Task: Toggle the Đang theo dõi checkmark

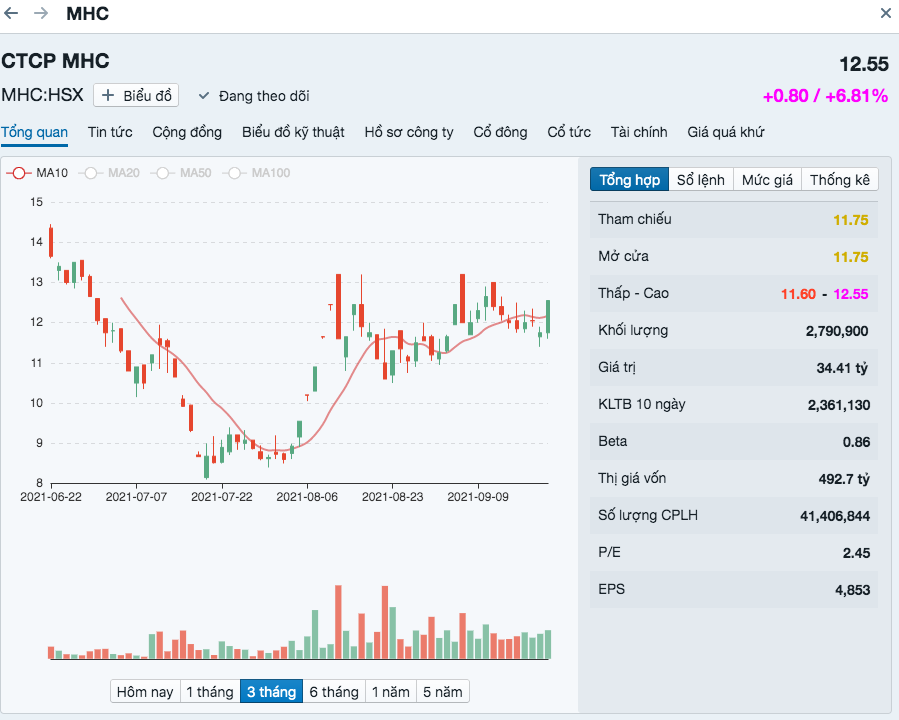Action: pos(204,96)
